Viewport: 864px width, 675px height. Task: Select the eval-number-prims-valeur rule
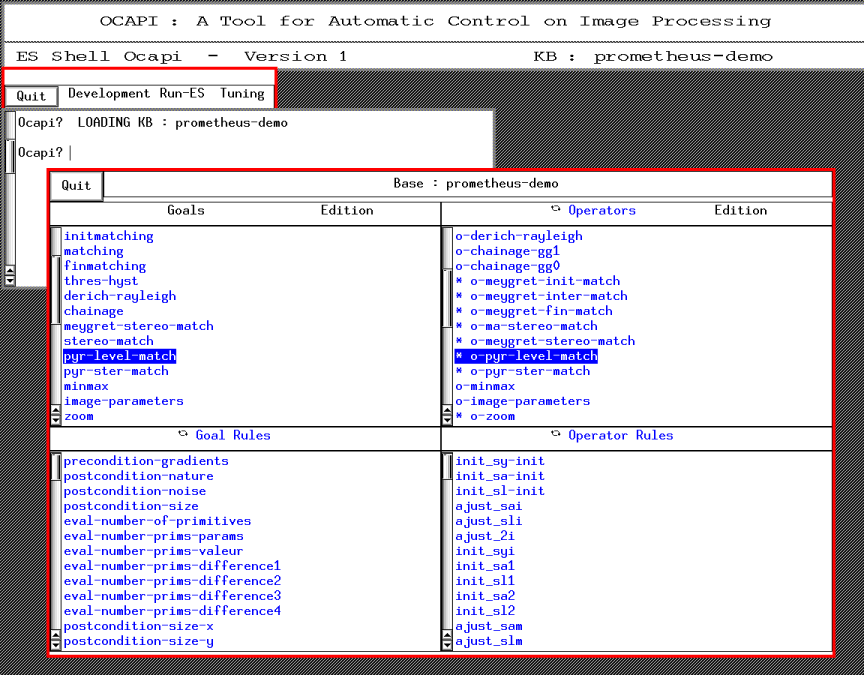pos(153,551)
